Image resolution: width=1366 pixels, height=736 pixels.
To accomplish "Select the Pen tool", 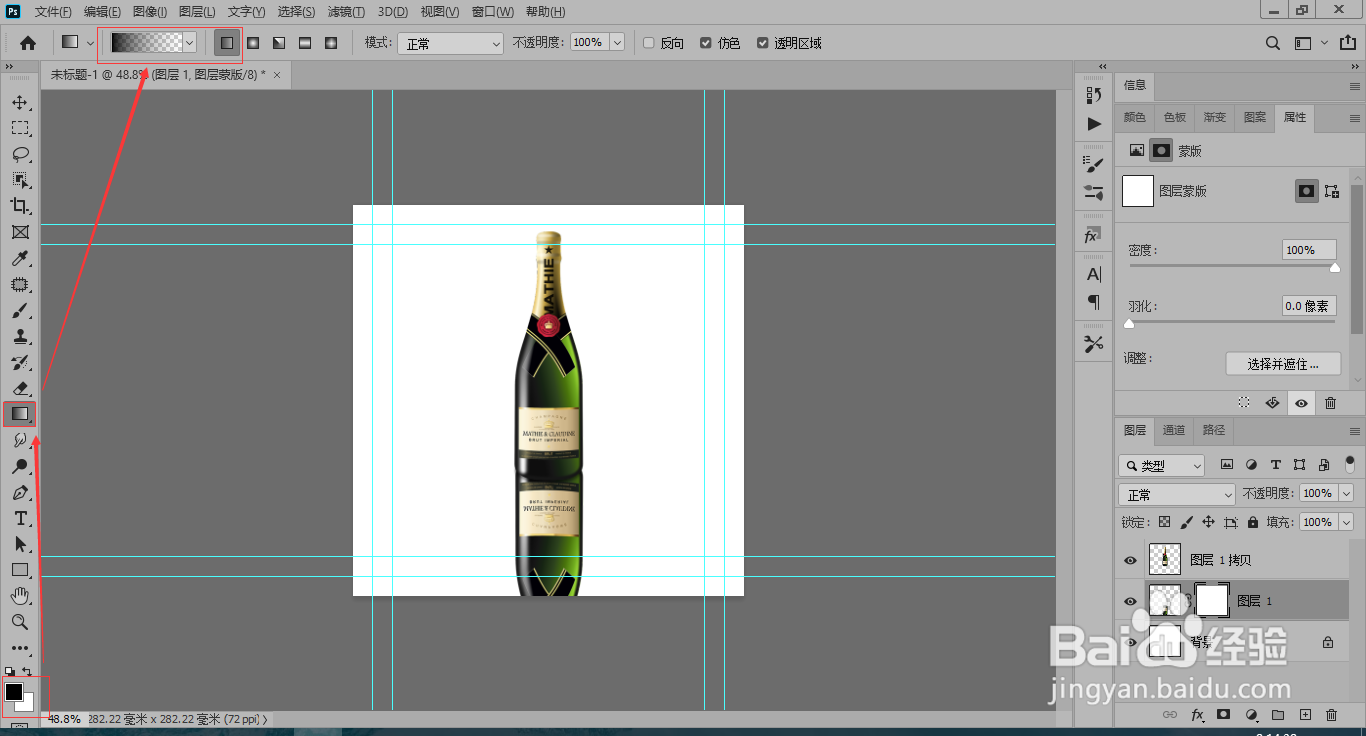I will [20, 492].
